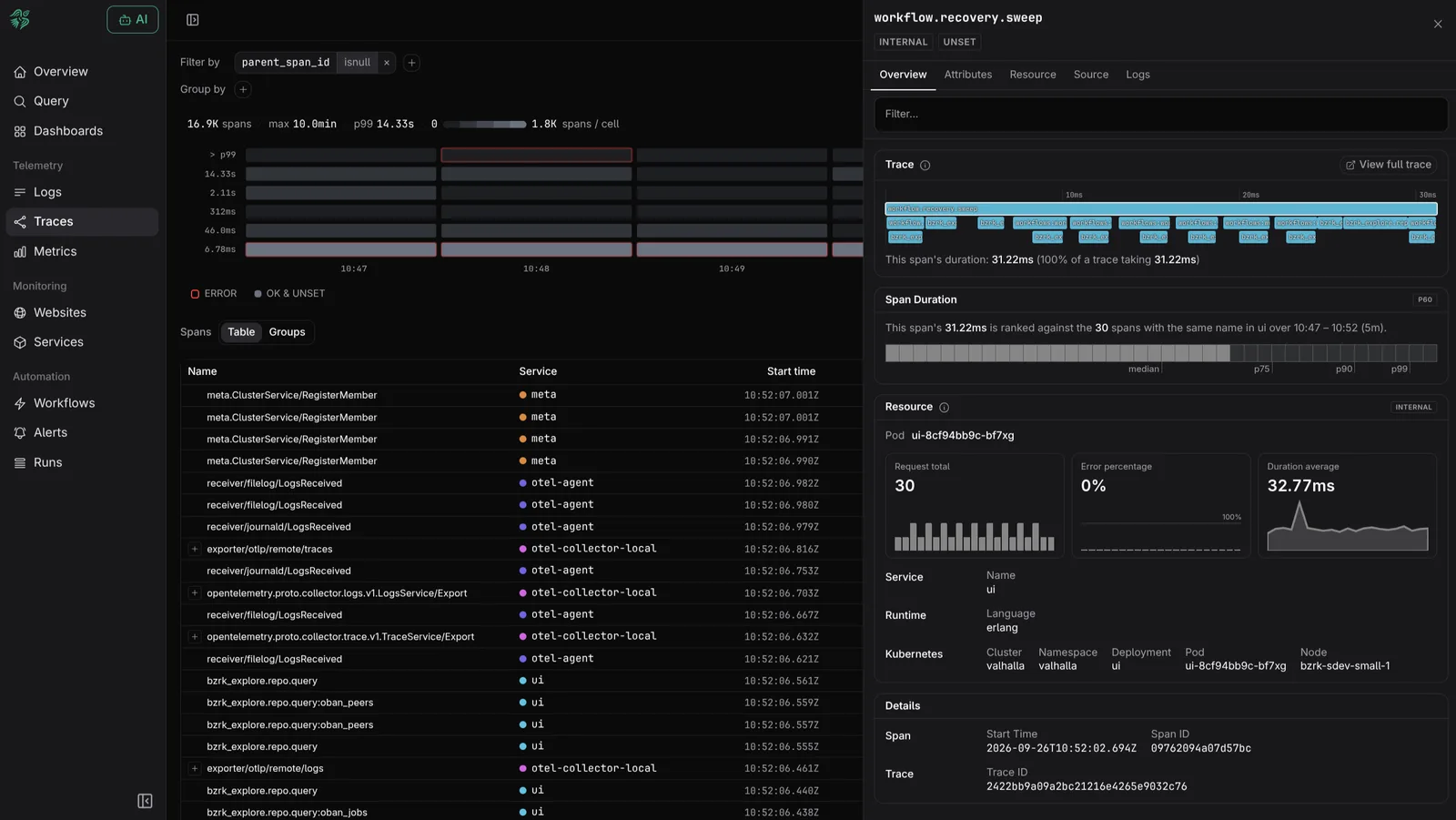
Task: Open the Attributes tab
Action: pos(967,75)
